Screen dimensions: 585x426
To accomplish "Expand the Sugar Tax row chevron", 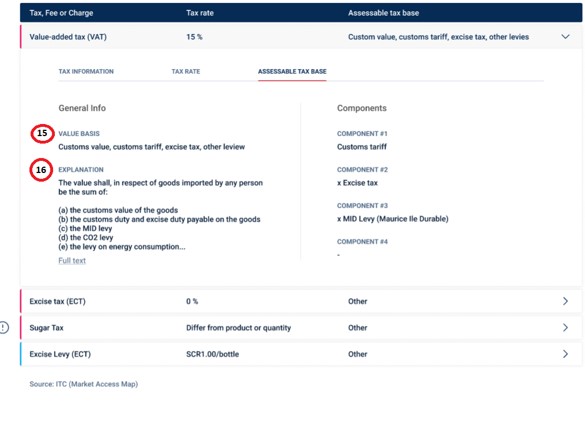I will tap(565, 328).
